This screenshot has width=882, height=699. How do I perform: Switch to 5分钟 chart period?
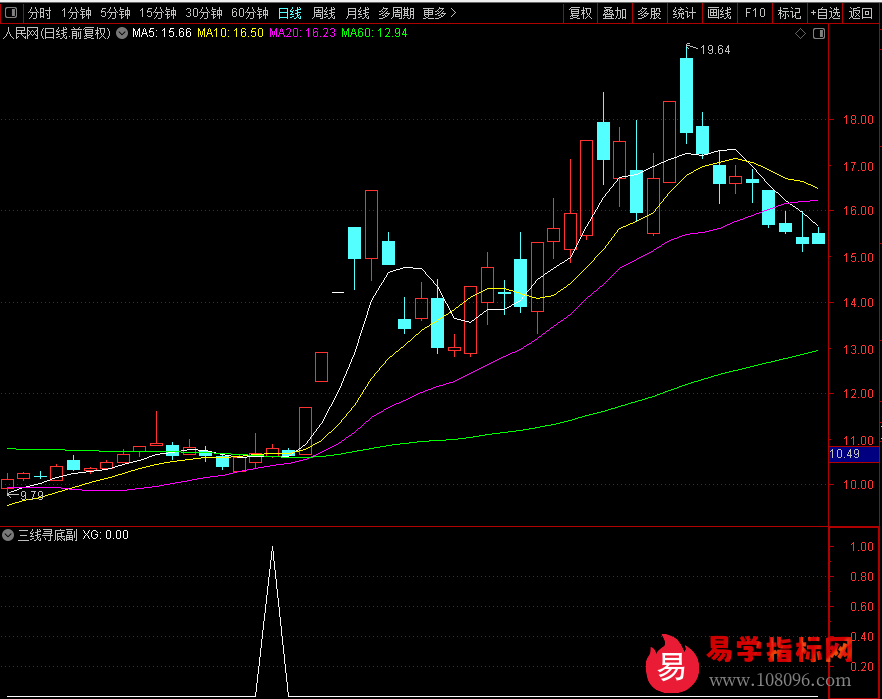115,13
